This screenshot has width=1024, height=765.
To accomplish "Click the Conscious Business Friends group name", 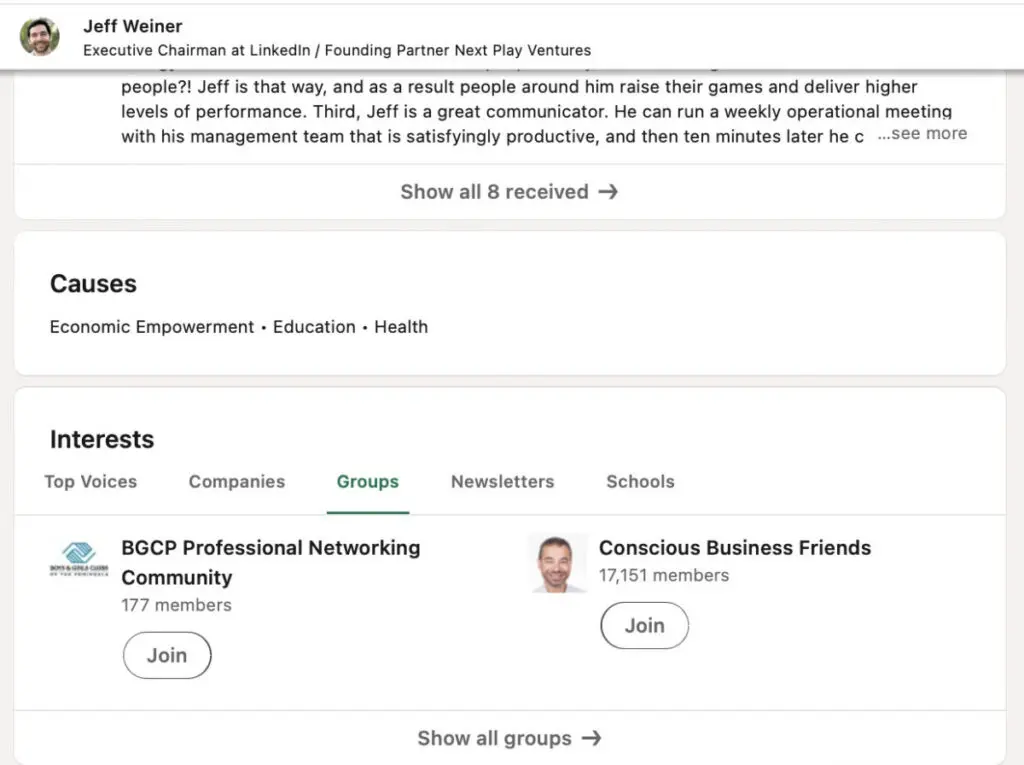I will [735, 548].
